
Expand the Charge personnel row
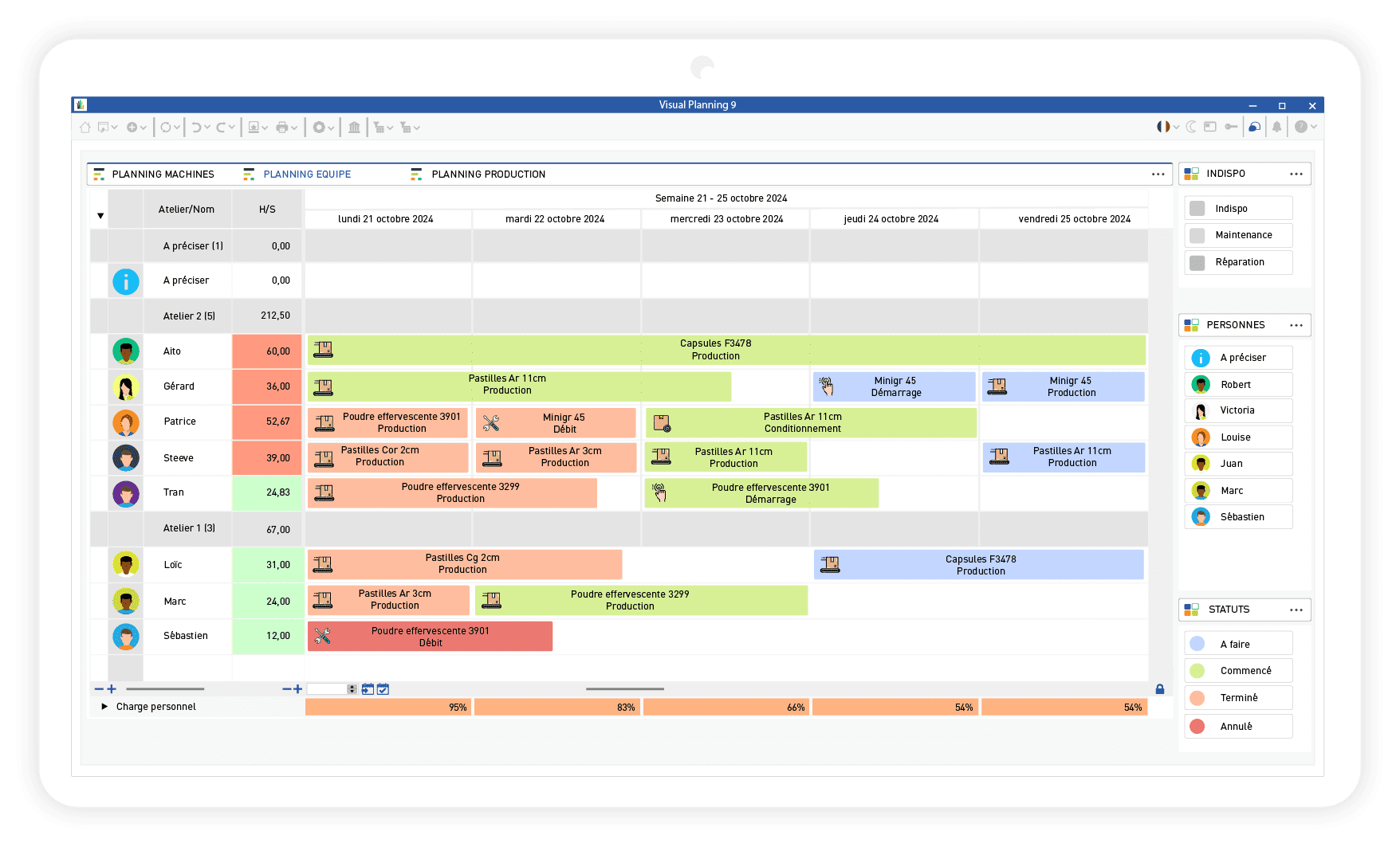click(x=104, y=707)
